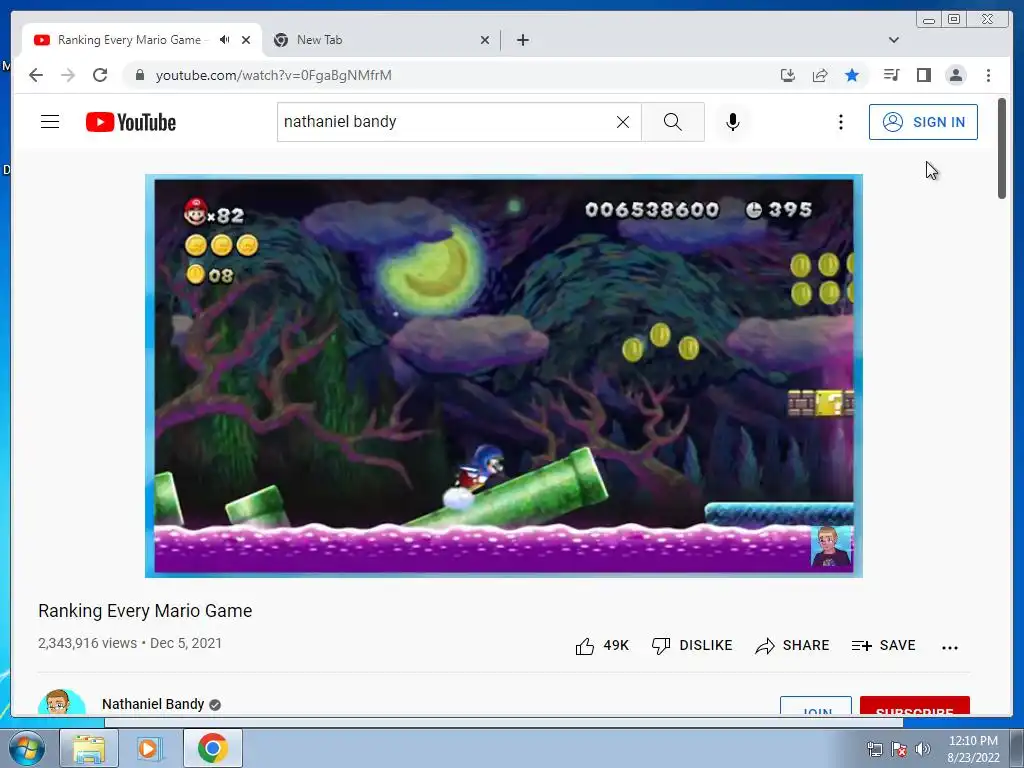The image size is (1024, 768).
Task: Open Nathaniel Bandy channel name link
Action: pos(153,704)
